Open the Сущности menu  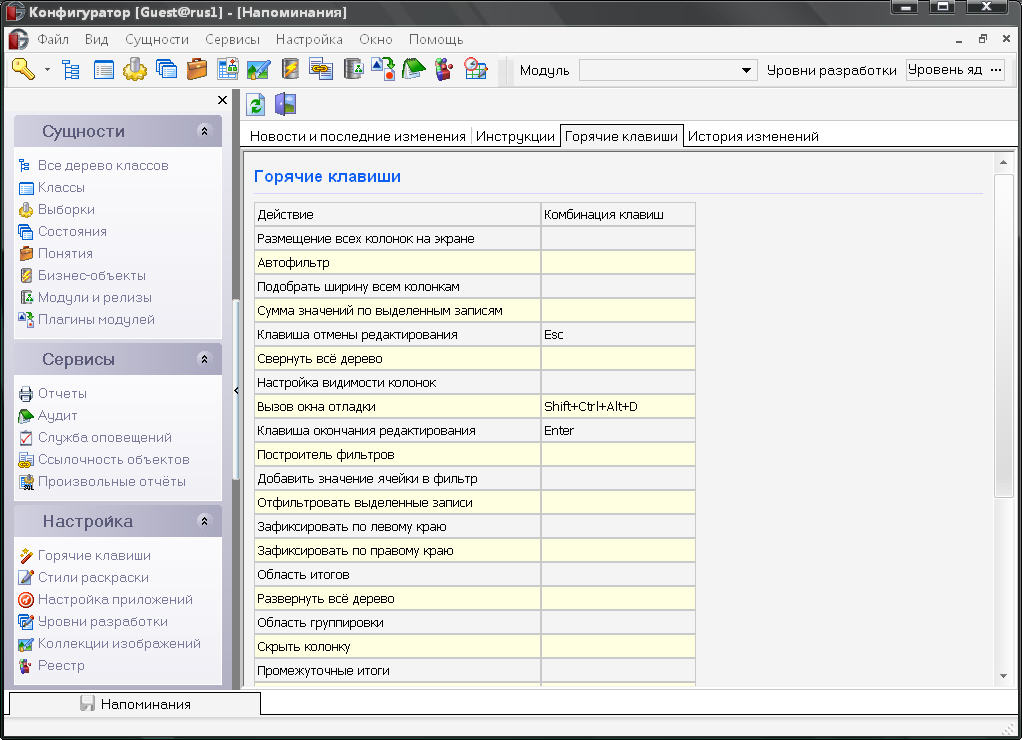click(x=157, y=39)
